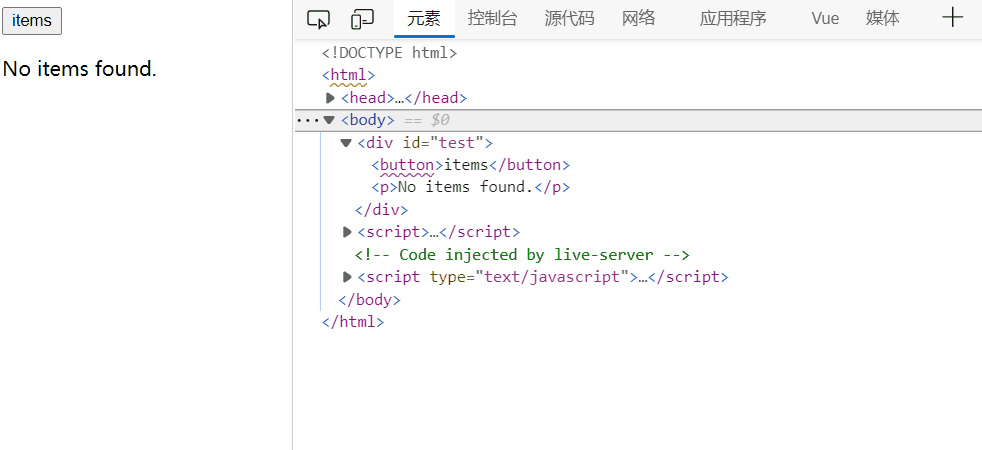Click the "No items found." page text
Image resolution: width=982 pixels, height=450 pixels.
pos(80,69)
